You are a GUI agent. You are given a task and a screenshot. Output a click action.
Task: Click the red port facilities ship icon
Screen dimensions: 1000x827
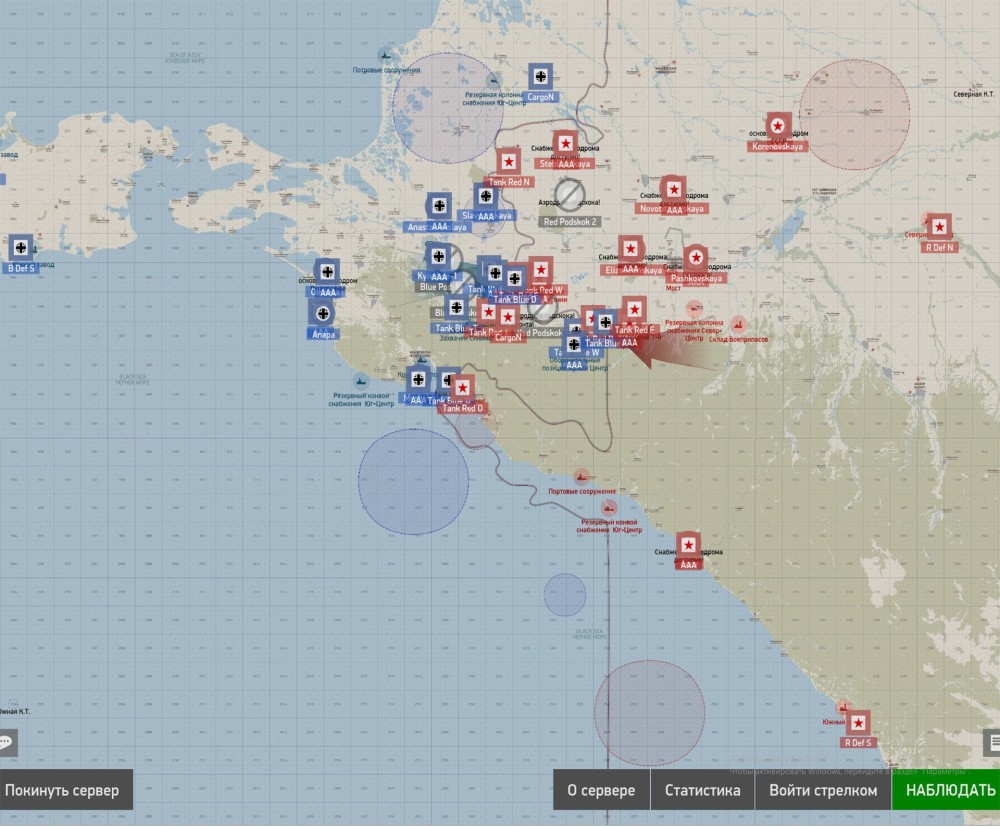click(x=581, y=476)
